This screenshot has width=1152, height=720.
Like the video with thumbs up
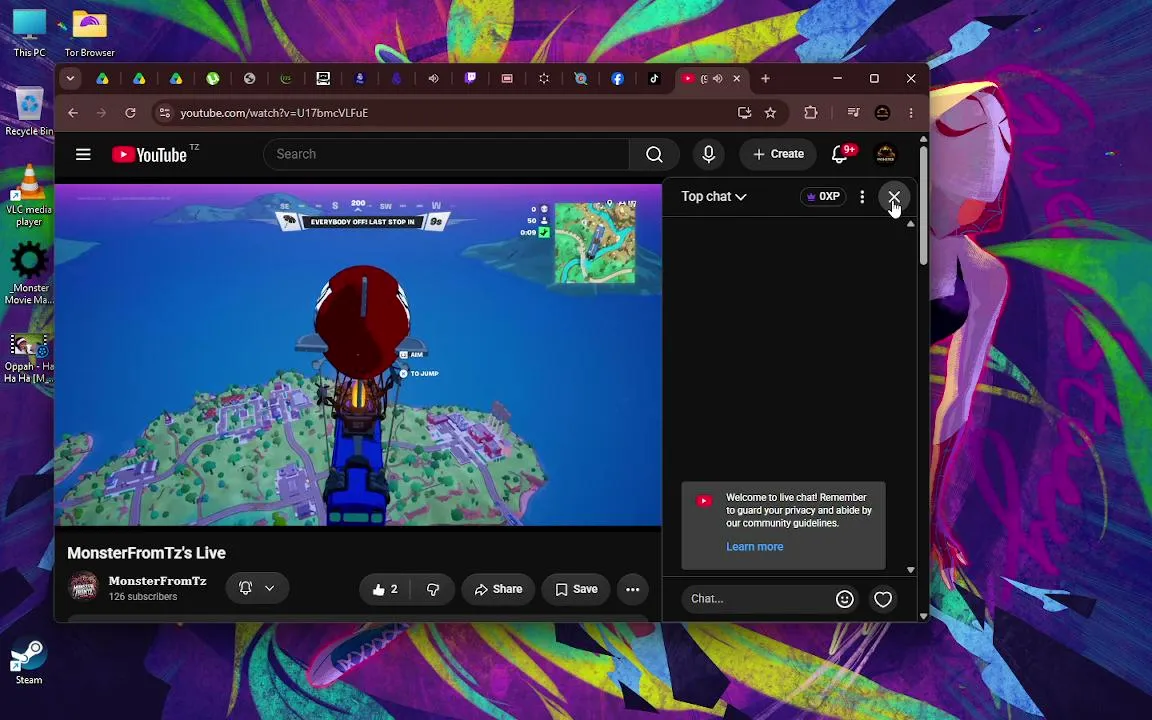[385, 589]
